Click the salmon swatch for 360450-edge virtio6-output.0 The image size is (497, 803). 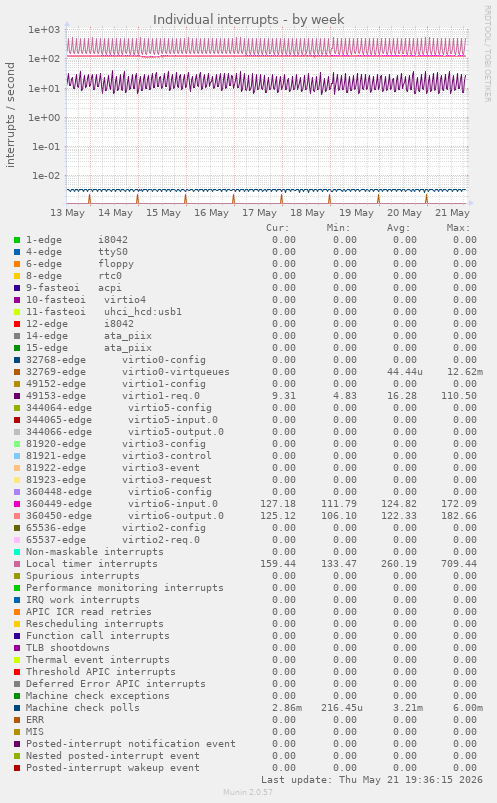(x=17, y=516)
